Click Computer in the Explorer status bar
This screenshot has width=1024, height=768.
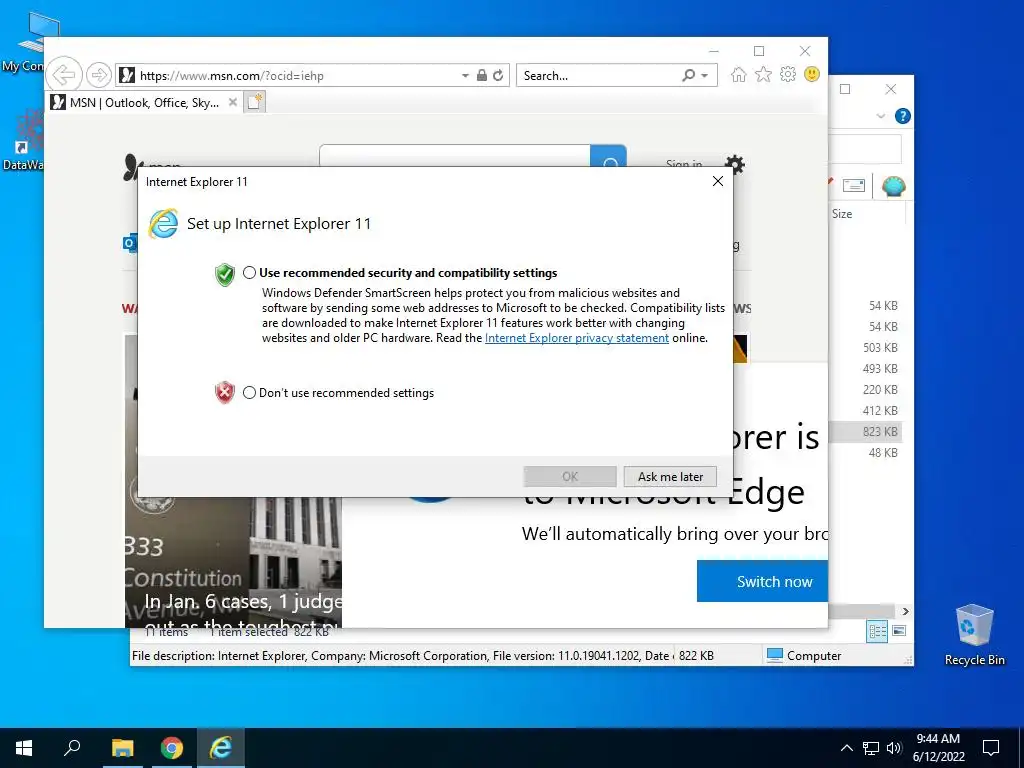click(804, 656)
